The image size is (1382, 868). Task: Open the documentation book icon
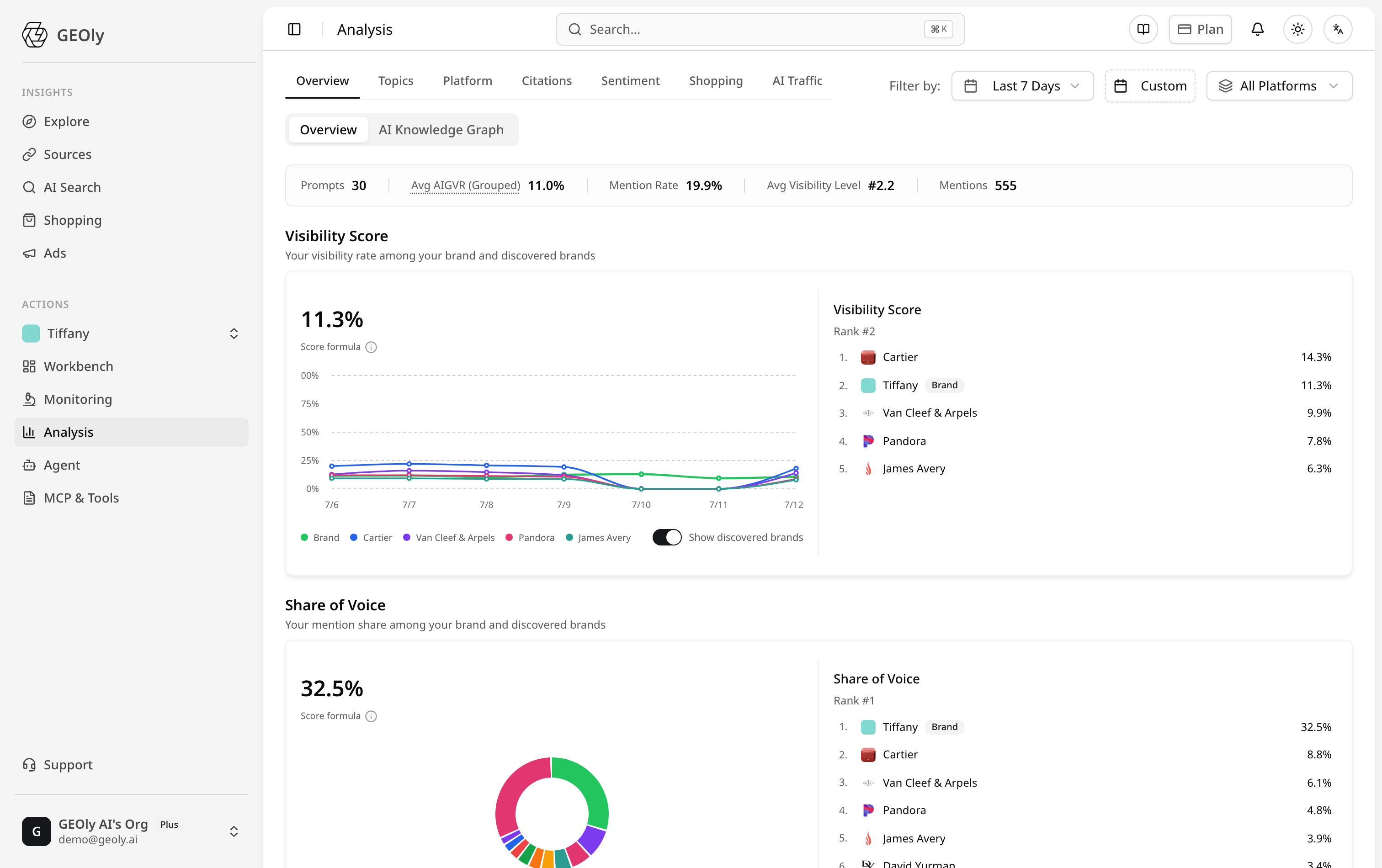pyautogui.click(x=1143, y=29)
